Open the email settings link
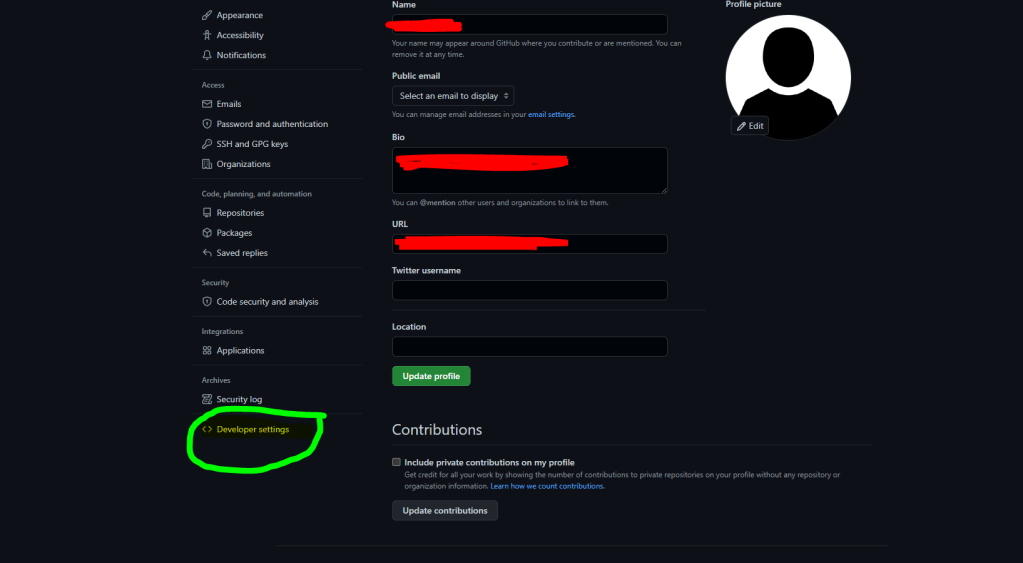 (551, 115)
